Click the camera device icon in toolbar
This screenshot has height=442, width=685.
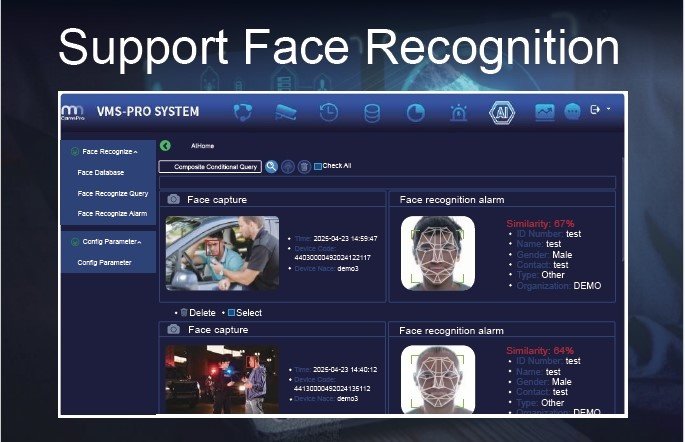285,112
